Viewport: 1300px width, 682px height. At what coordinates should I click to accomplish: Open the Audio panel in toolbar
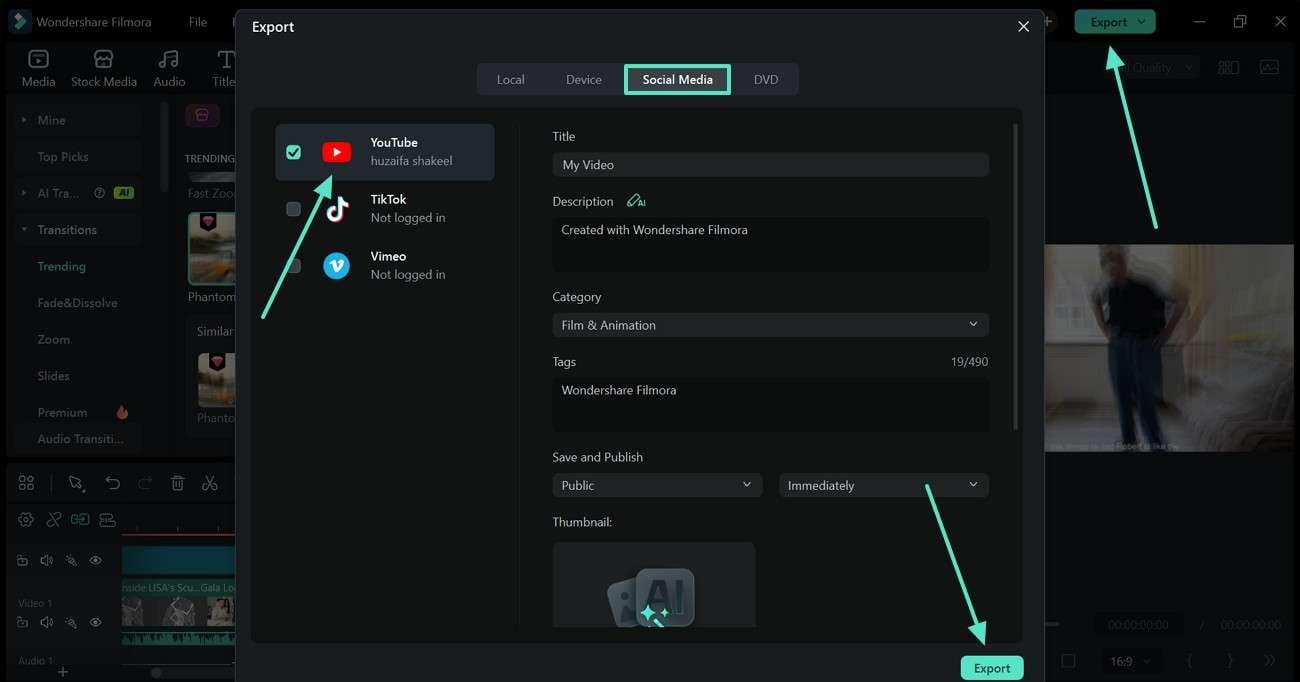(x=169, y=68)
